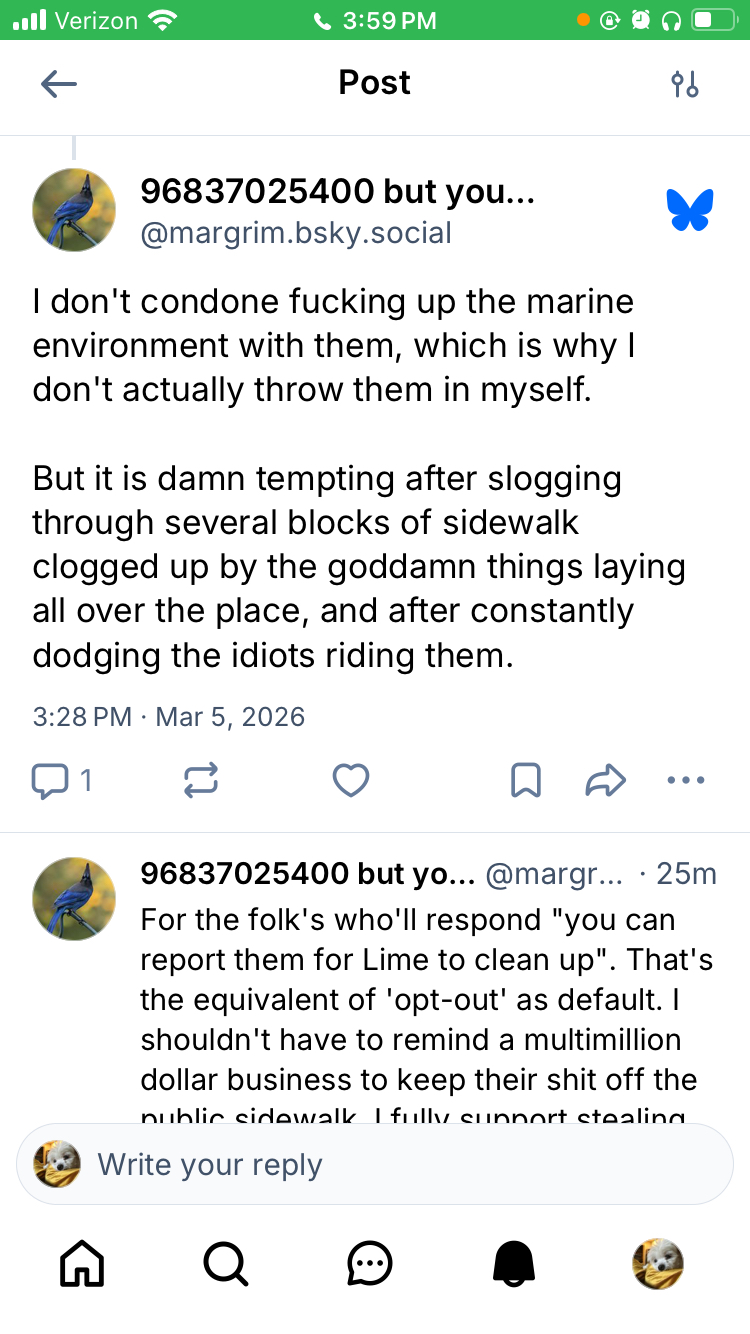Tap the blue butterfly Bluesky icon
The width and height of the screenshot is (750, 1334).
pyautogui.click(x=690, y=210)
